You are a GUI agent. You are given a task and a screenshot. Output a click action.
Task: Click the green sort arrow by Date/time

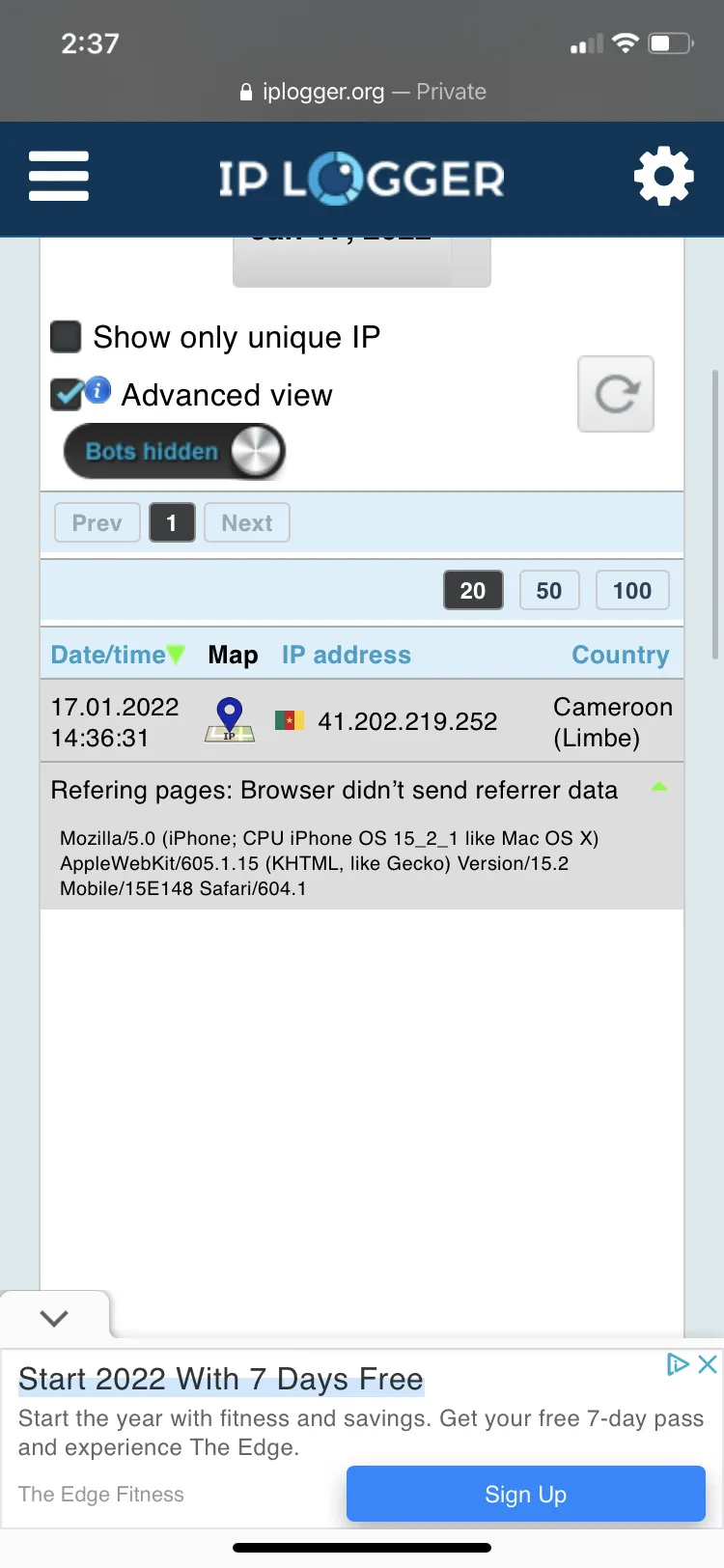(176, 655)
